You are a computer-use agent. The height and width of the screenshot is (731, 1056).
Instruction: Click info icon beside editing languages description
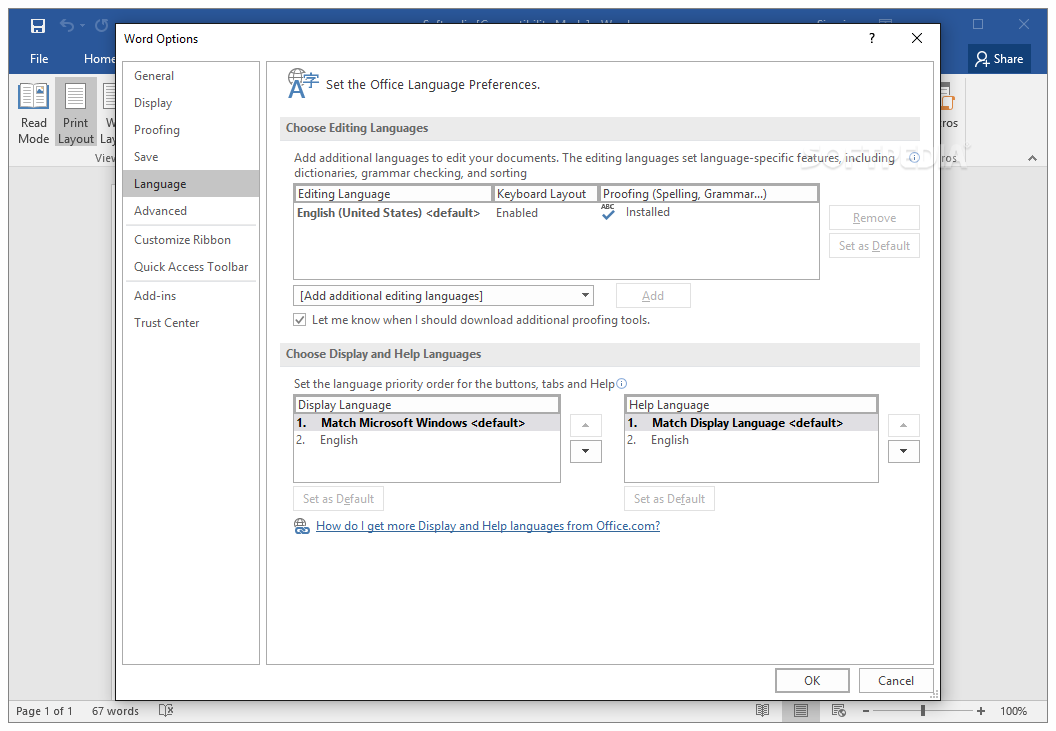point(915,158)
